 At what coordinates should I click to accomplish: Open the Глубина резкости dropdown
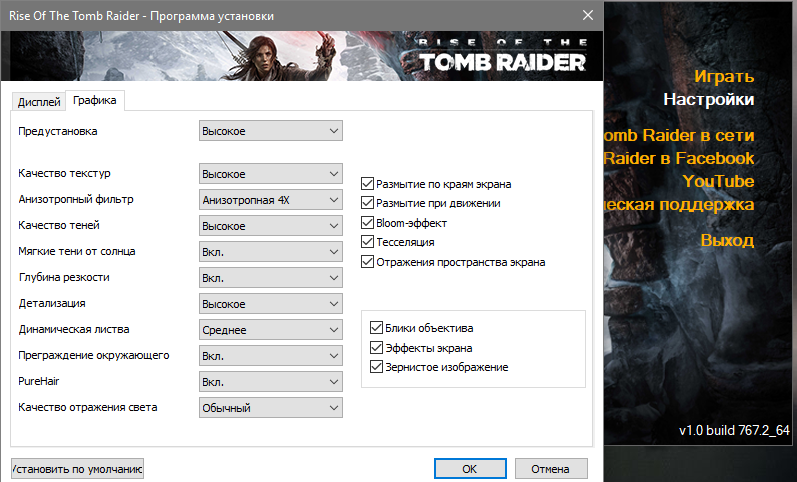coord(270,278)
